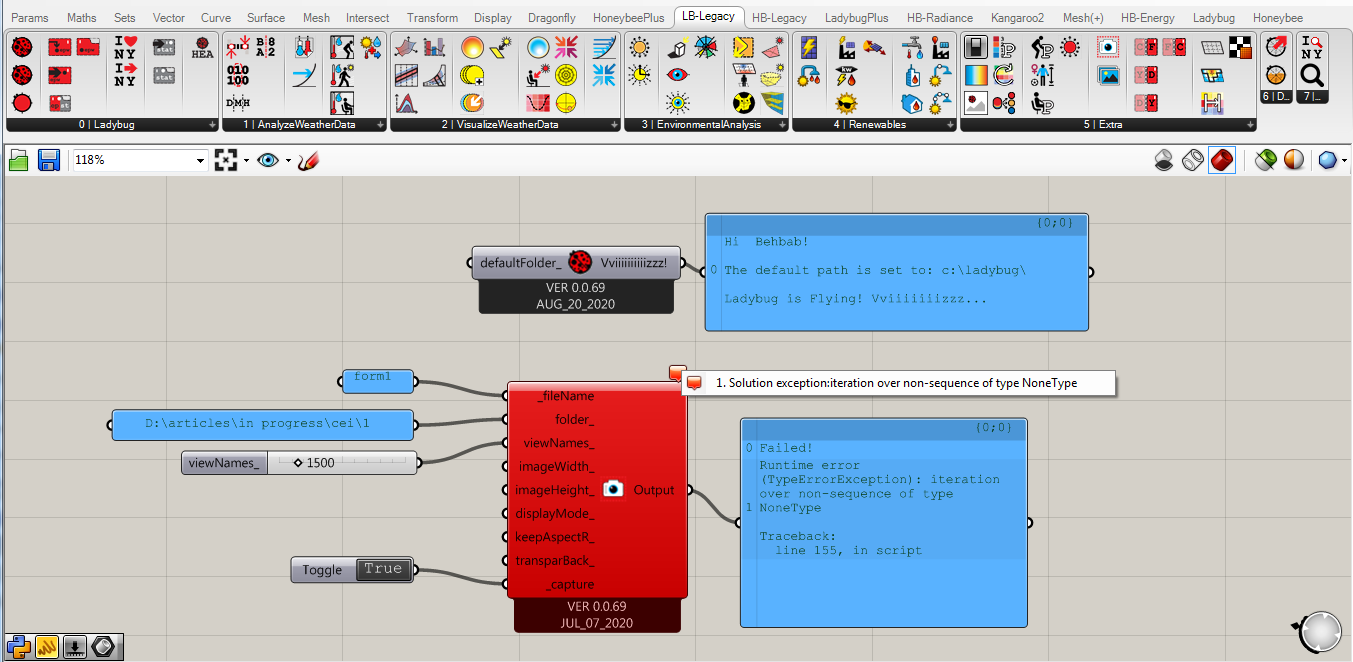Click the red speech bubble error balloon
1353x662 pixels.
click(677, 374)
